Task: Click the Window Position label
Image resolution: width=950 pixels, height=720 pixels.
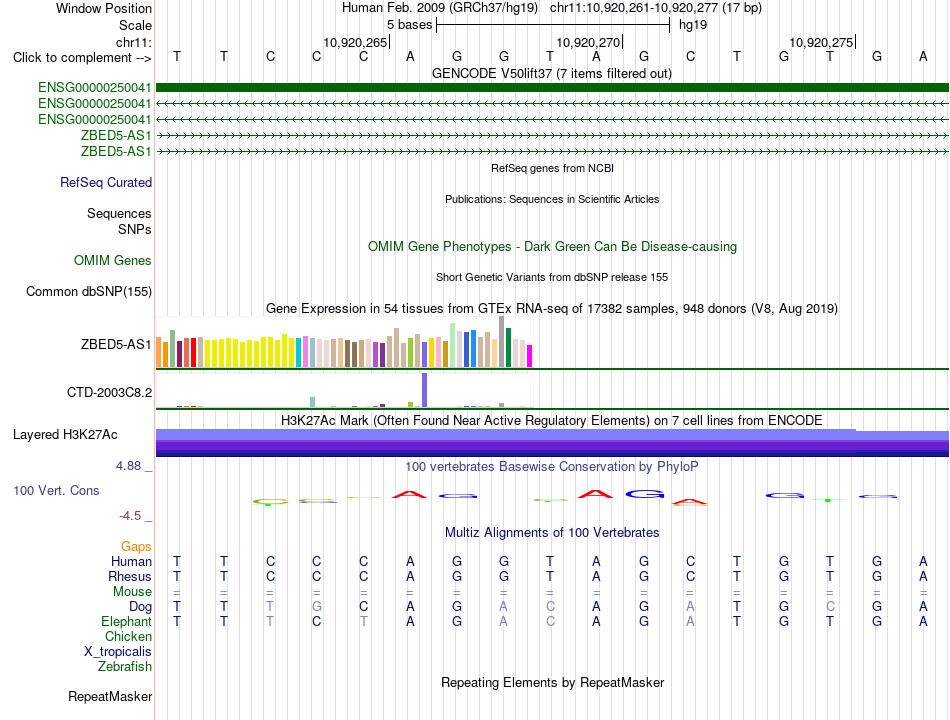Action: pyautogui.click(x=104, y=8)
